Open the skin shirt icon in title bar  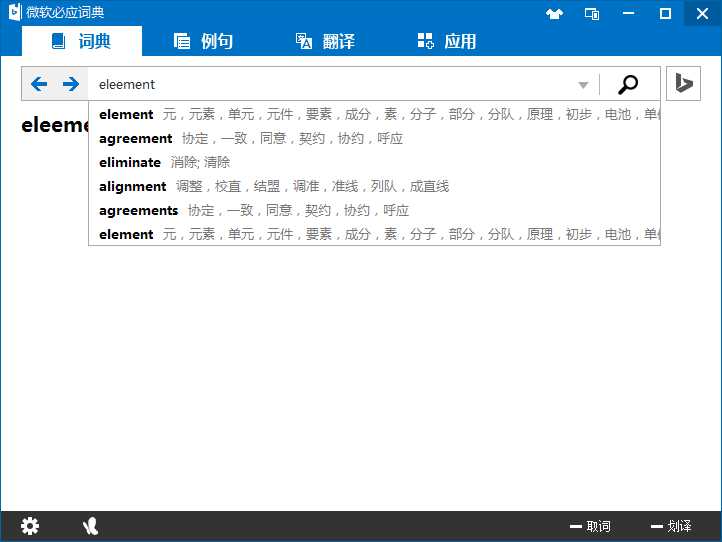click(x=554, y=13)
